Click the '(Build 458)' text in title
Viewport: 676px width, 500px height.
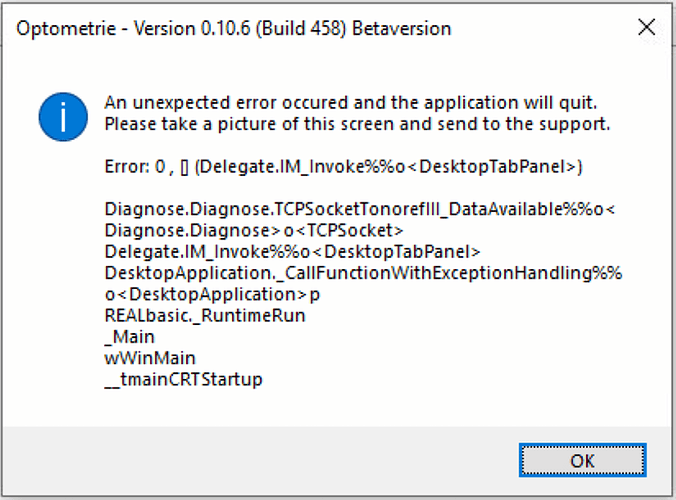tap(301, 29)
